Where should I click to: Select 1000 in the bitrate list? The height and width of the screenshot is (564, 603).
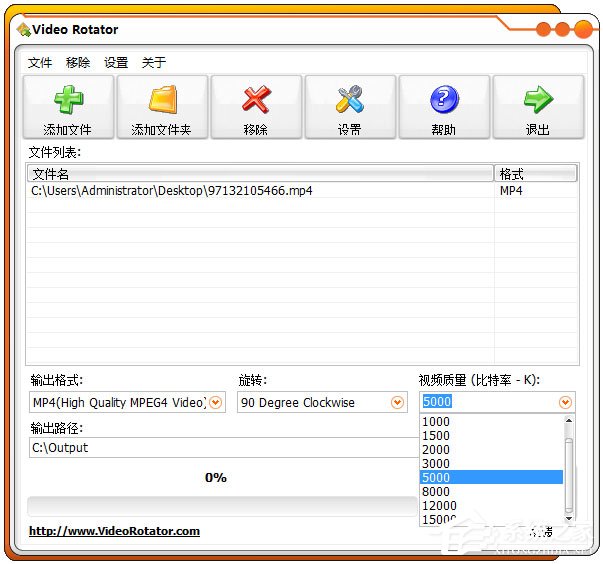tap(491, 421)
